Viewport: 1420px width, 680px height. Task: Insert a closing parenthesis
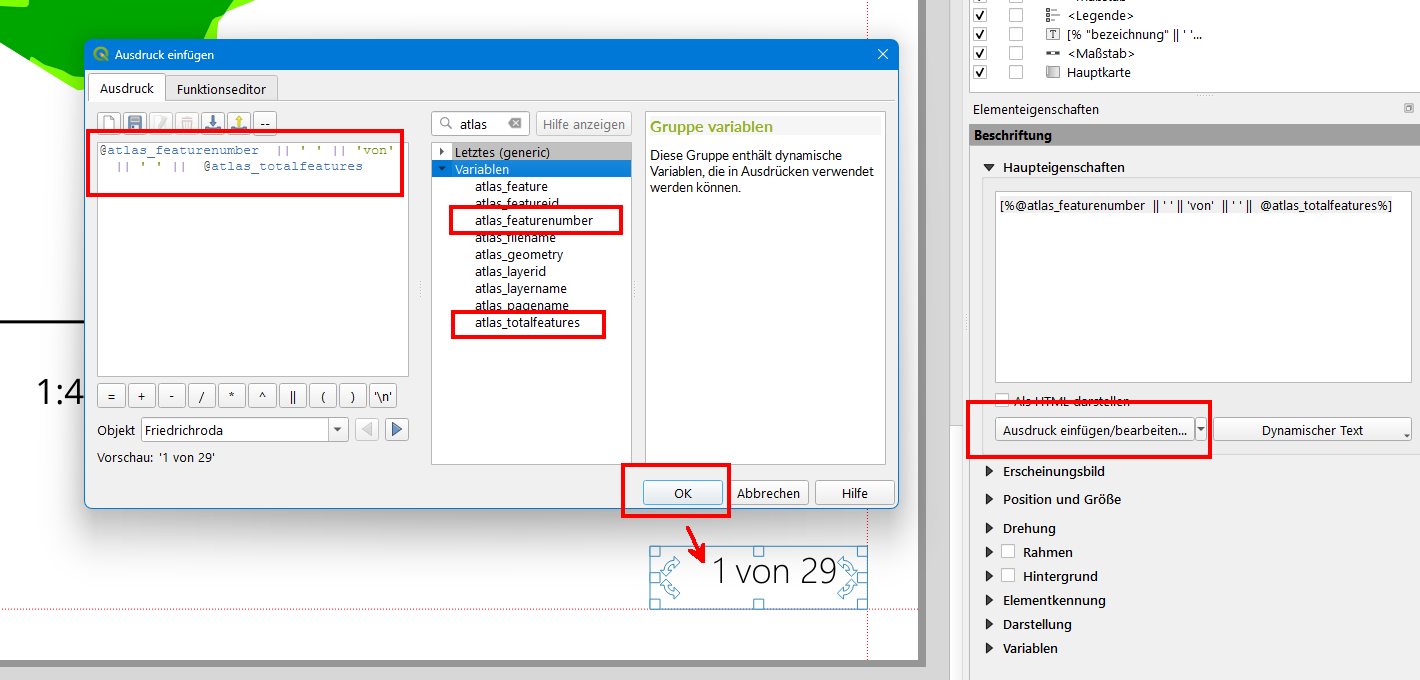click(352, 396)
